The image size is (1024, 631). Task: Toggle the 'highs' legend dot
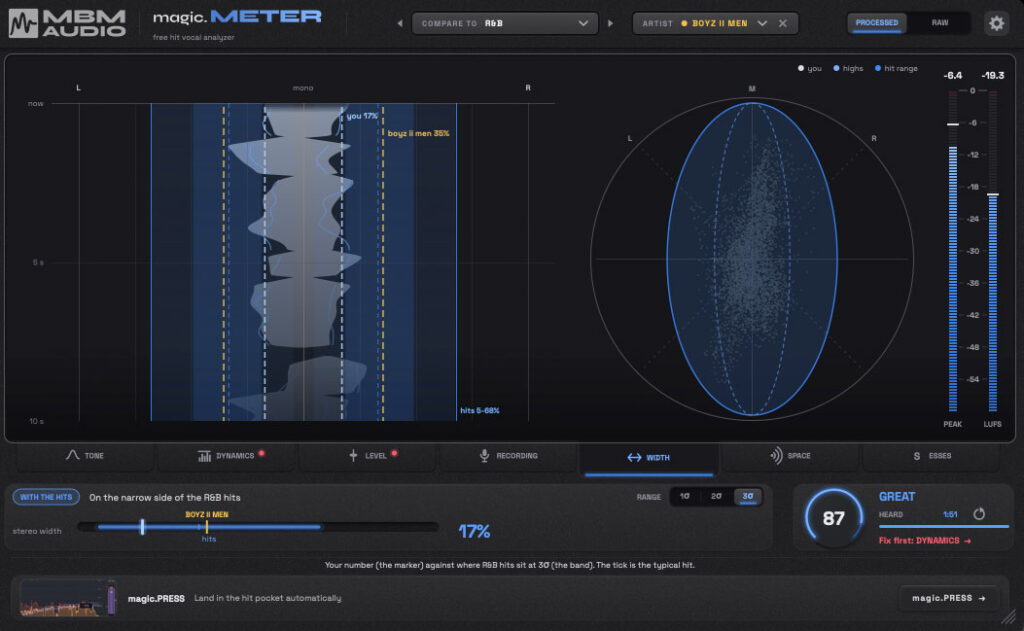point(836,68)
